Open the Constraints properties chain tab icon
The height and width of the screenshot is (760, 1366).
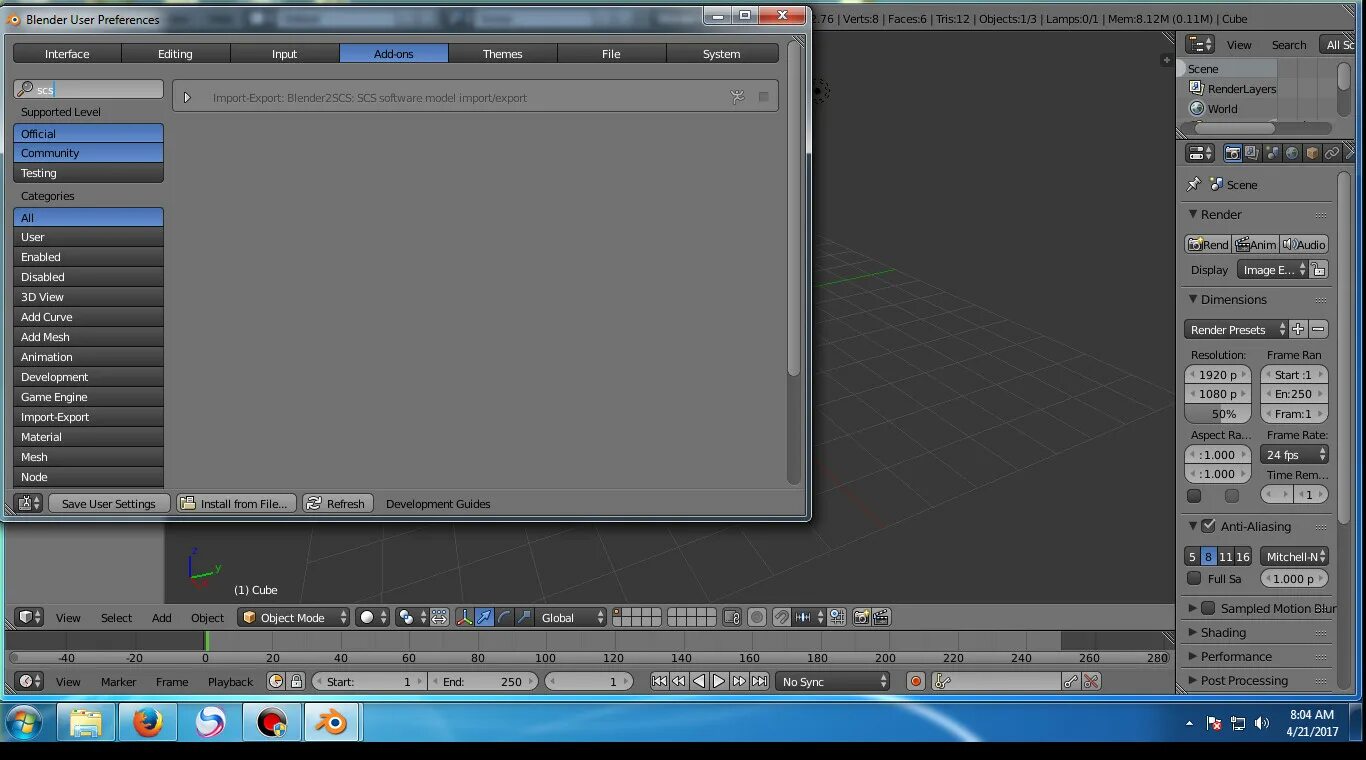(x=1332, y=153)
